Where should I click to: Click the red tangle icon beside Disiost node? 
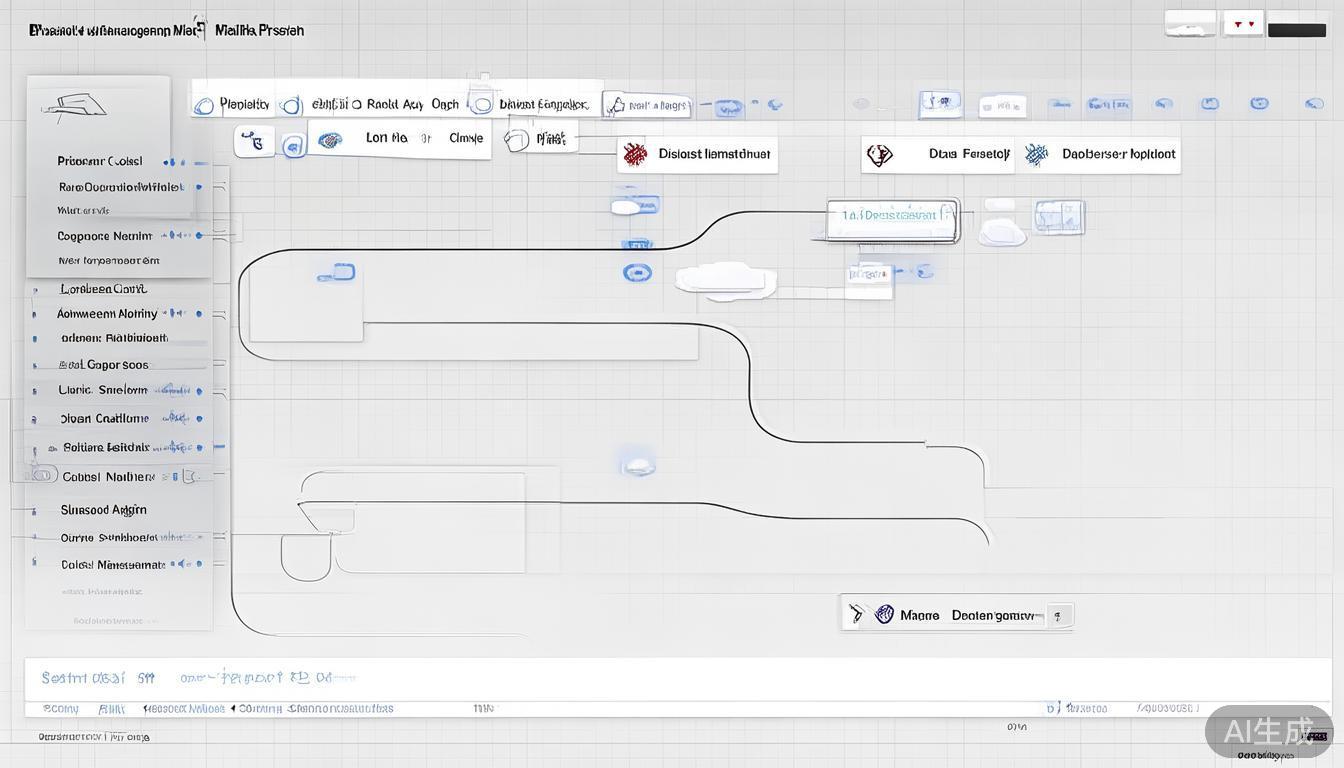click(x=635, y=154)
